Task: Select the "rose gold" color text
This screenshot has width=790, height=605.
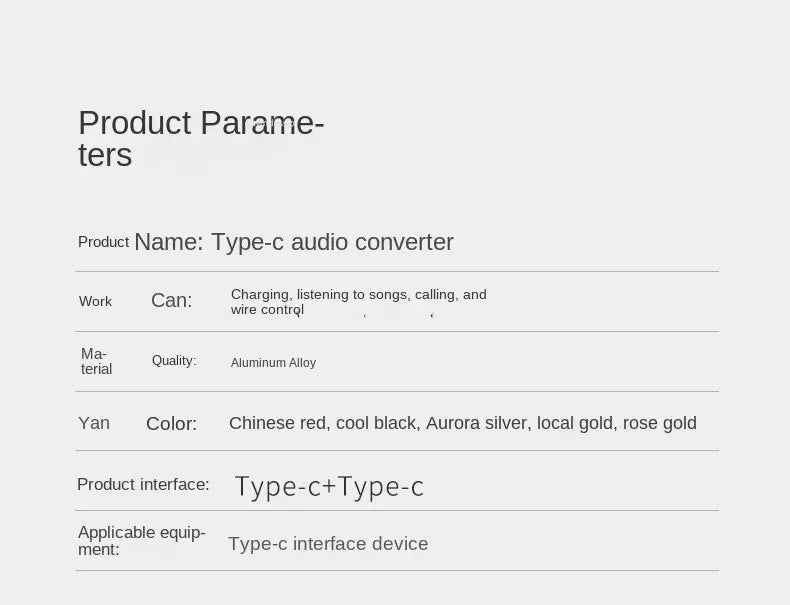Action: coord(659,423)
